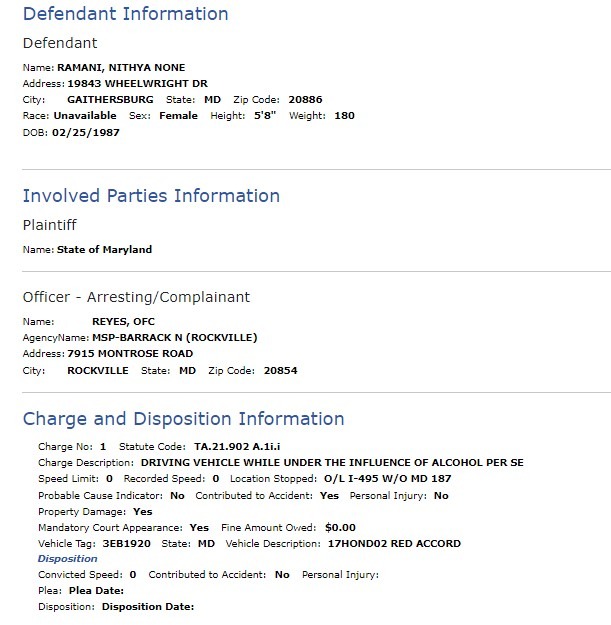This screenshot has width=611, height=625.
Task: Click plaintiff name State of Maryland
Action: (104, 250)
